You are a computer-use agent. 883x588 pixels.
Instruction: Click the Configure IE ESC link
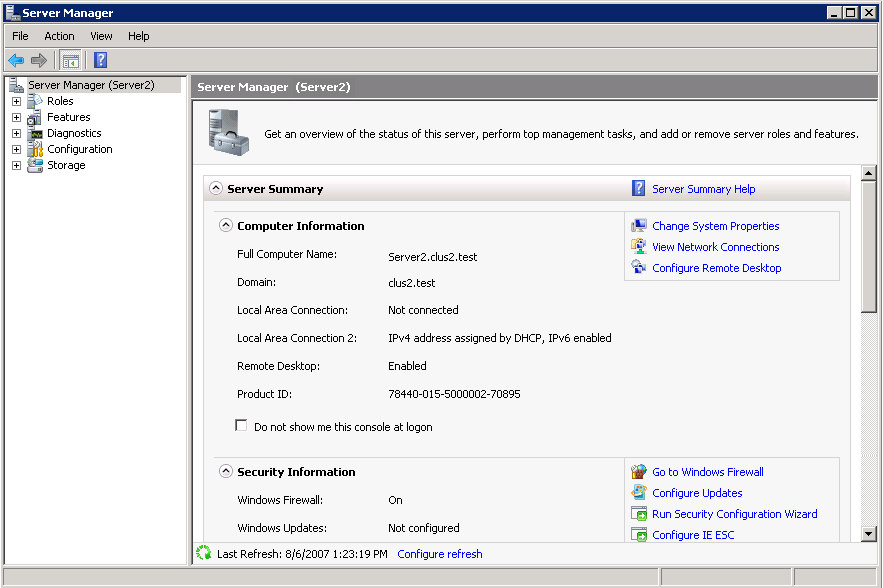click(693, 535)
